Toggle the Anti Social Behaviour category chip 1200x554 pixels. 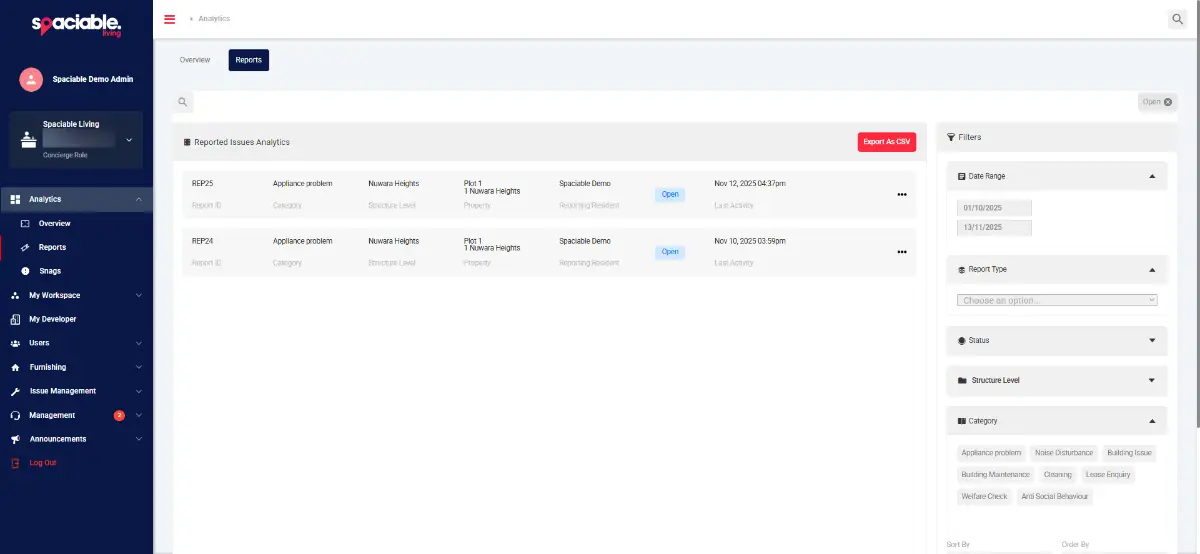pyautogui.click(x=1056, y=497)
